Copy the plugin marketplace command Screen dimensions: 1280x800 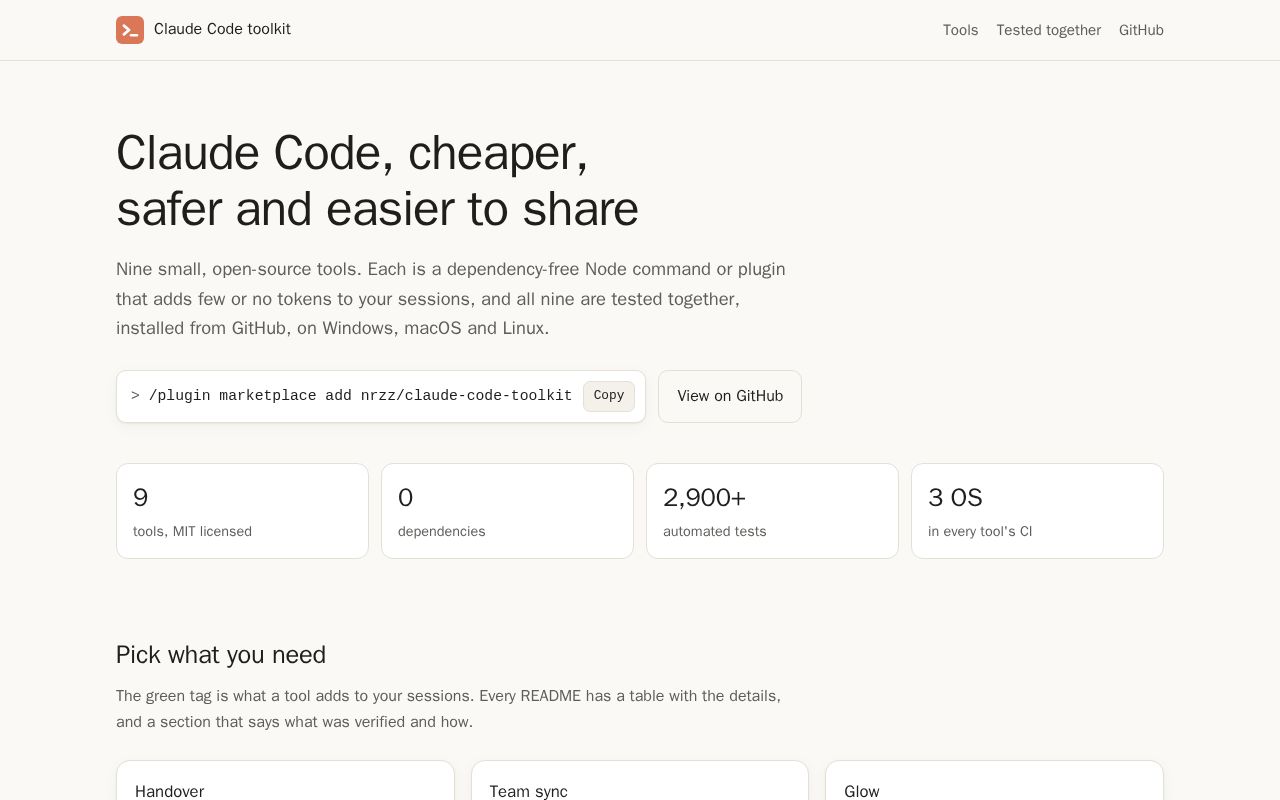click(609, 396)
